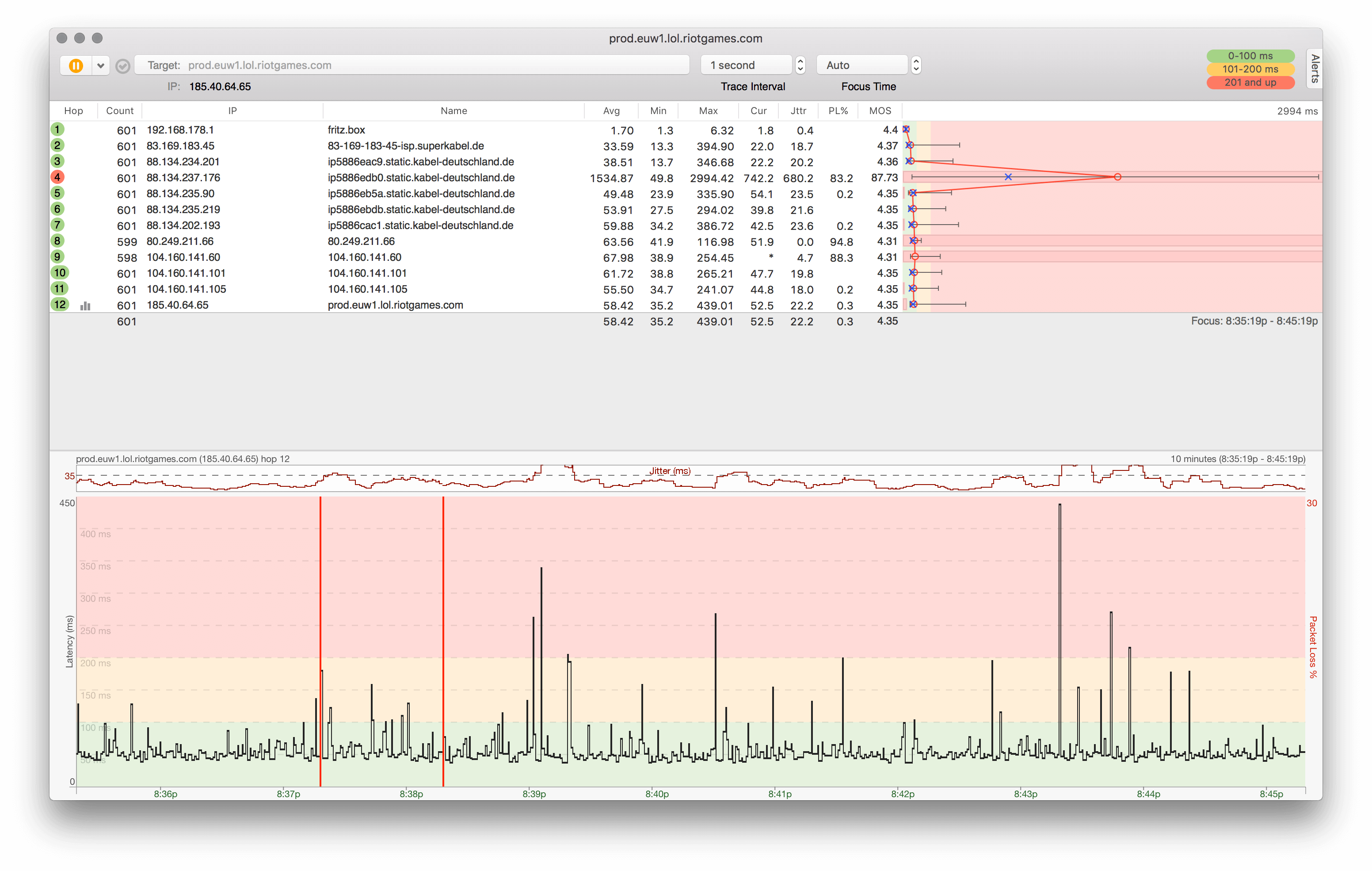
Task: Click the fritz.box hop name
Action: point(347,130)
